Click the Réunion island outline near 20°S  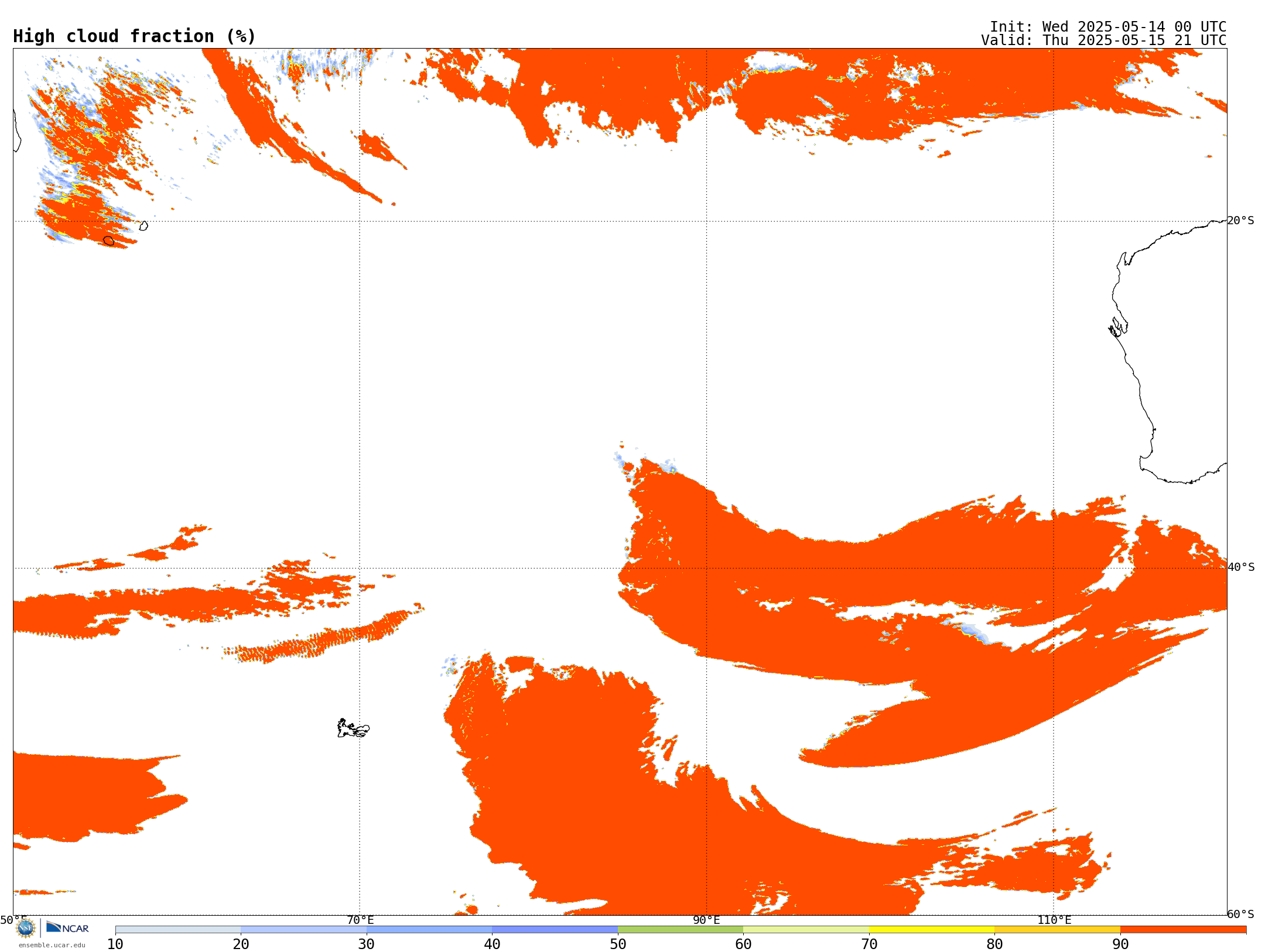[108, 241]
